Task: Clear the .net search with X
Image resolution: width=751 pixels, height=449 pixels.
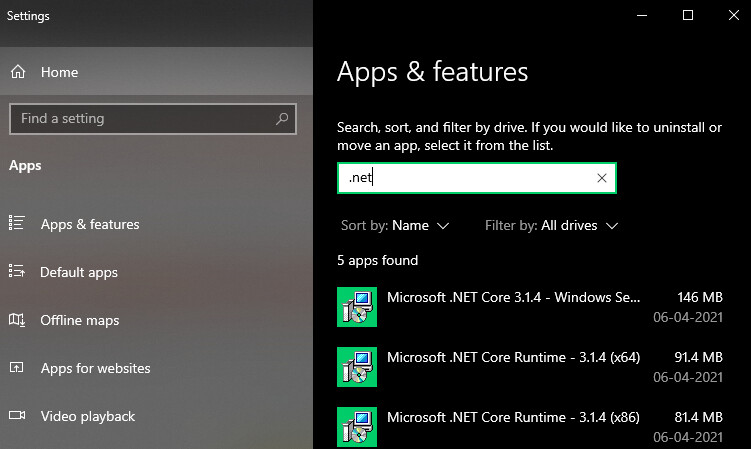Action: coord(602,178)
